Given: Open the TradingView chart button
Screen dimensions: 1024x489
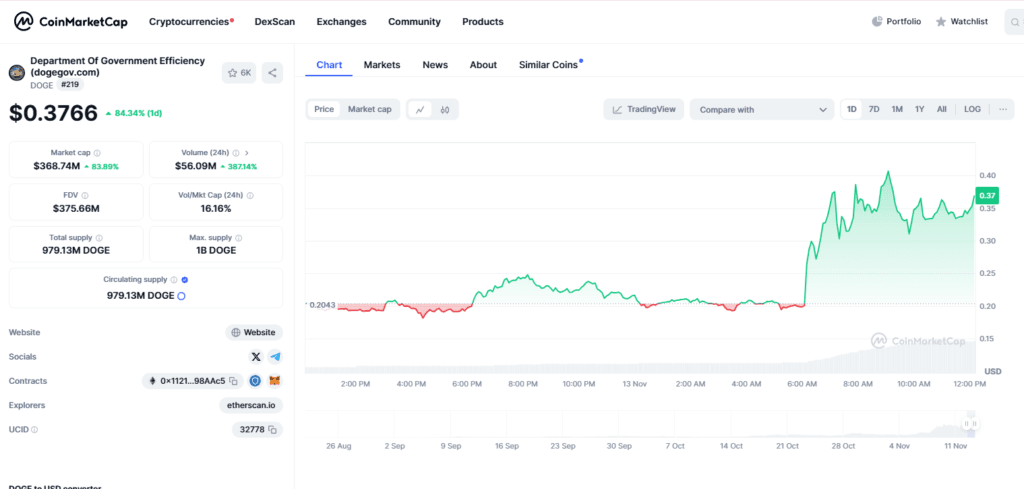Looking at the screenshot, I should 644,110.
